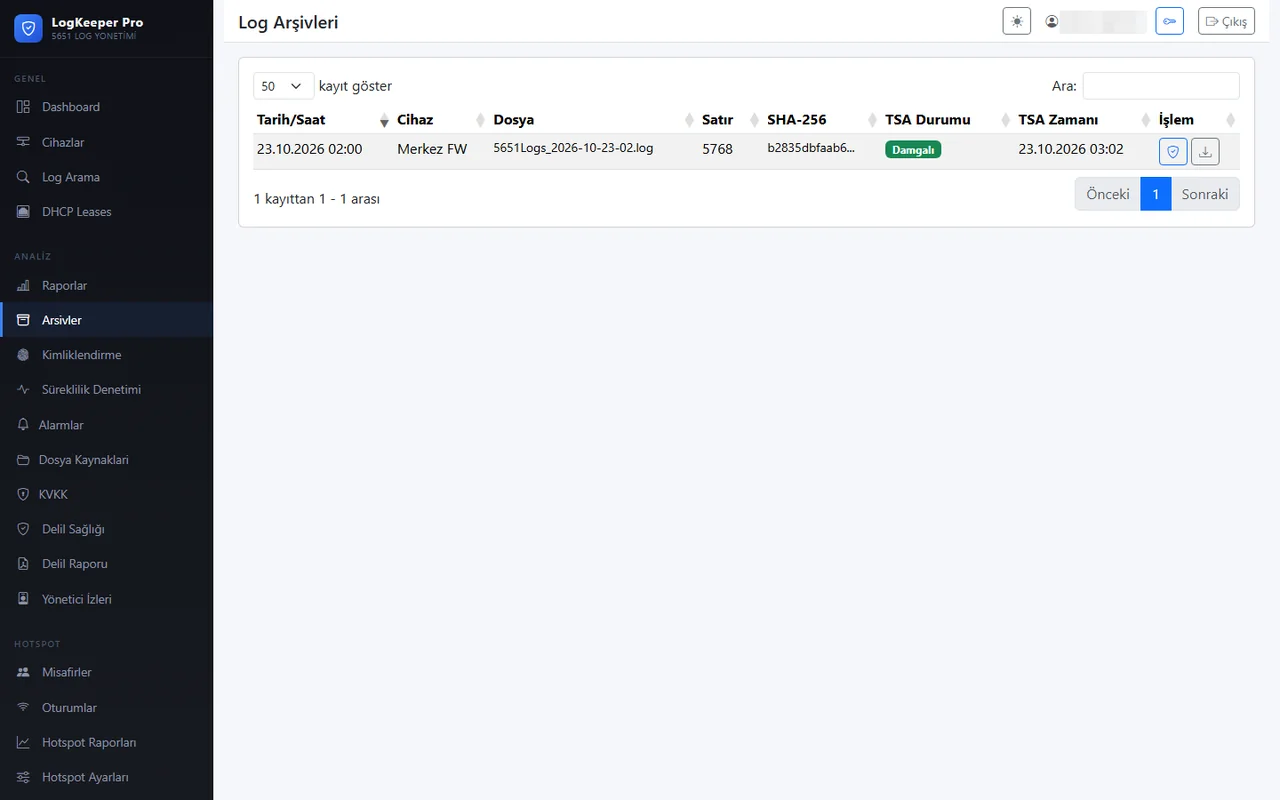
Task: Click the Oturumlar wifi icon
Action: tap(24, 708)
